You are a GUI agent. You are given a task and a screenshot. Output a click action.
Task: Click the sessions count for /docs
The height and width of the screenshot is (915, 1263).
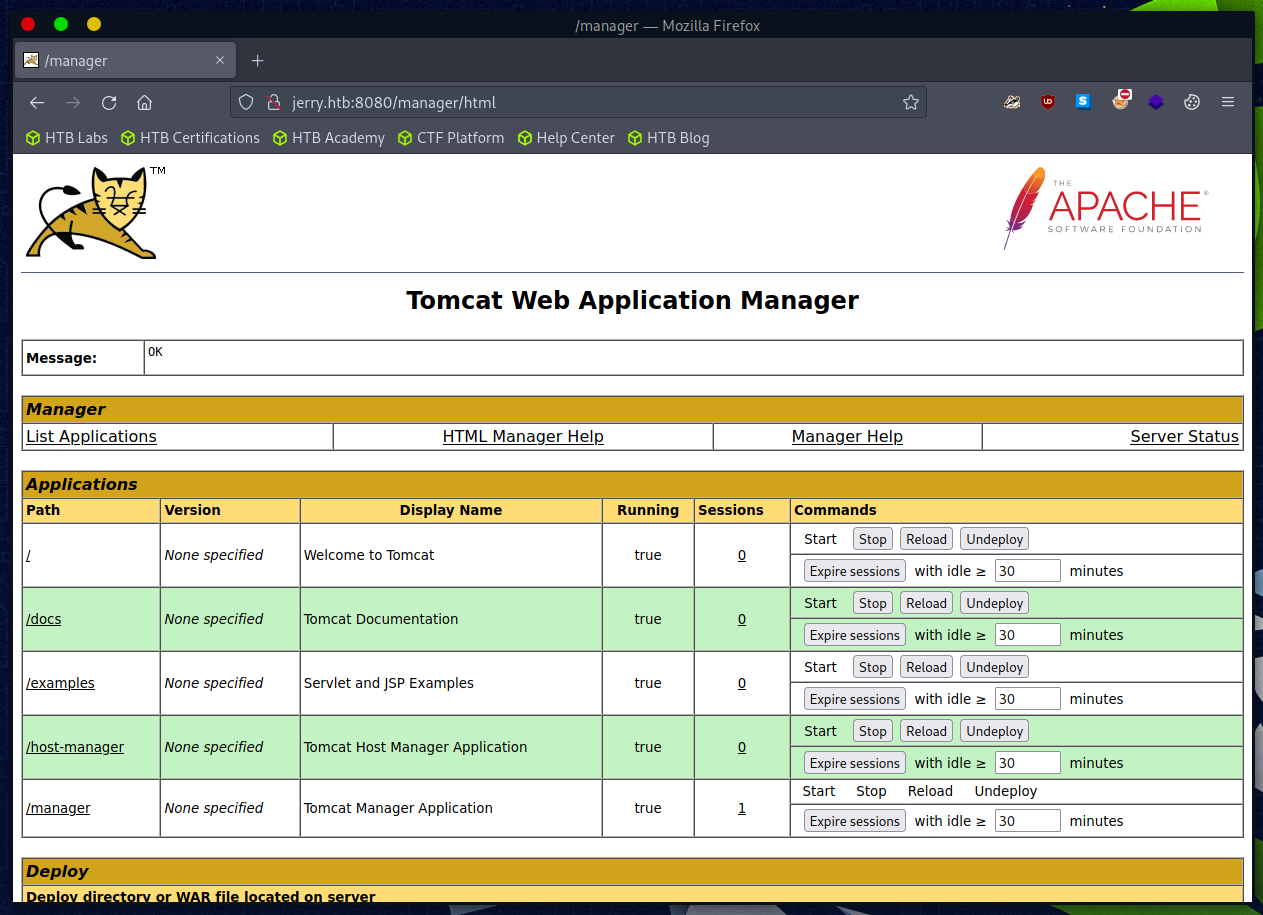(742, 619)
